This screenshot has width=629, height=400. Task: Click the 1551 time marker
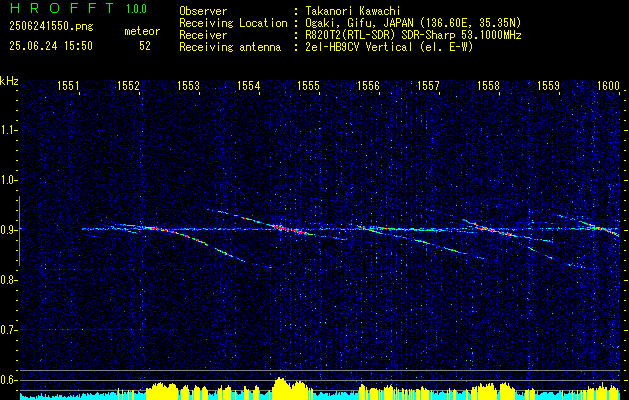(68, 85)
